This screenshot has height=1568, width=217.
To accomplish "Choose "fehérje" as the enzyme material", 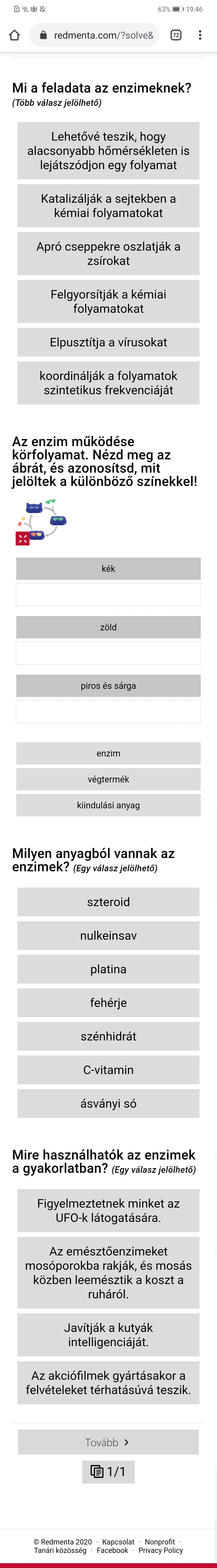I will [x=108, y=1002].
